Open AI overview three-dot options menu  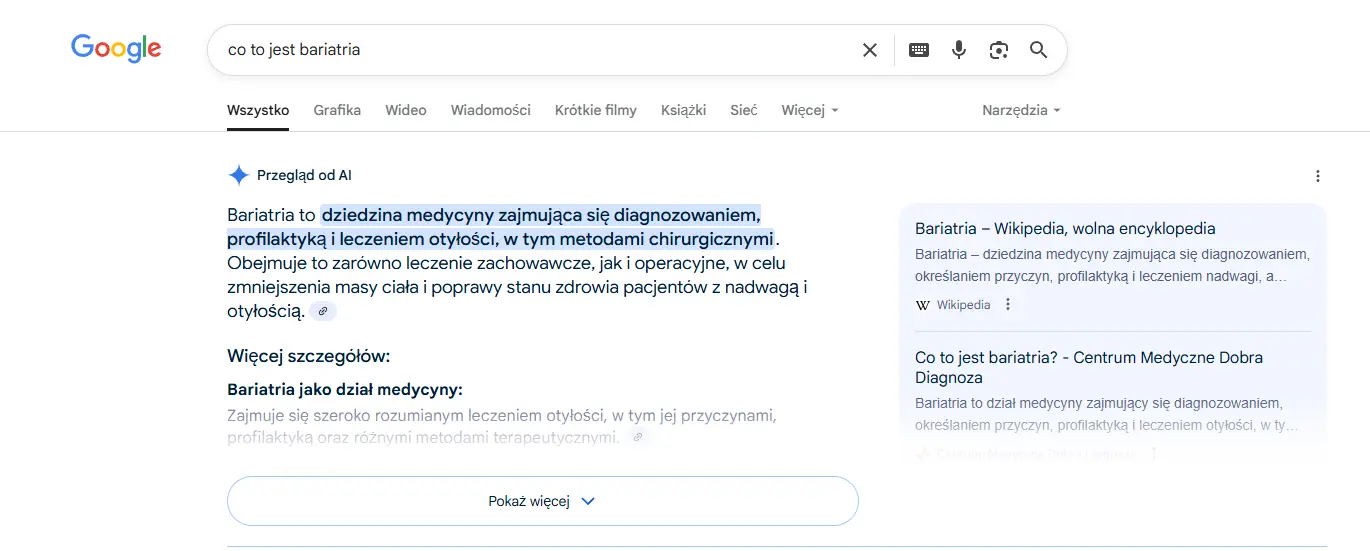click(x=1318, y=176)
